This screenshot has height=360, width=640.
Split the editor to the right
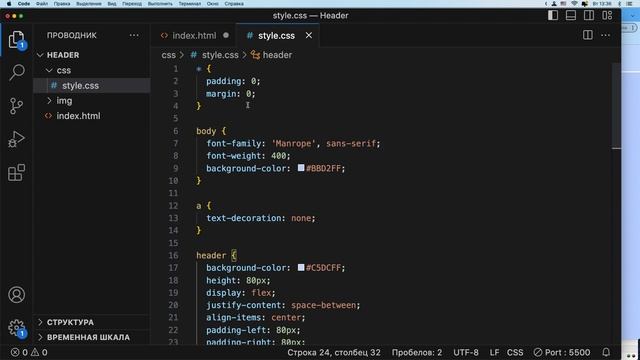[588, 35]
